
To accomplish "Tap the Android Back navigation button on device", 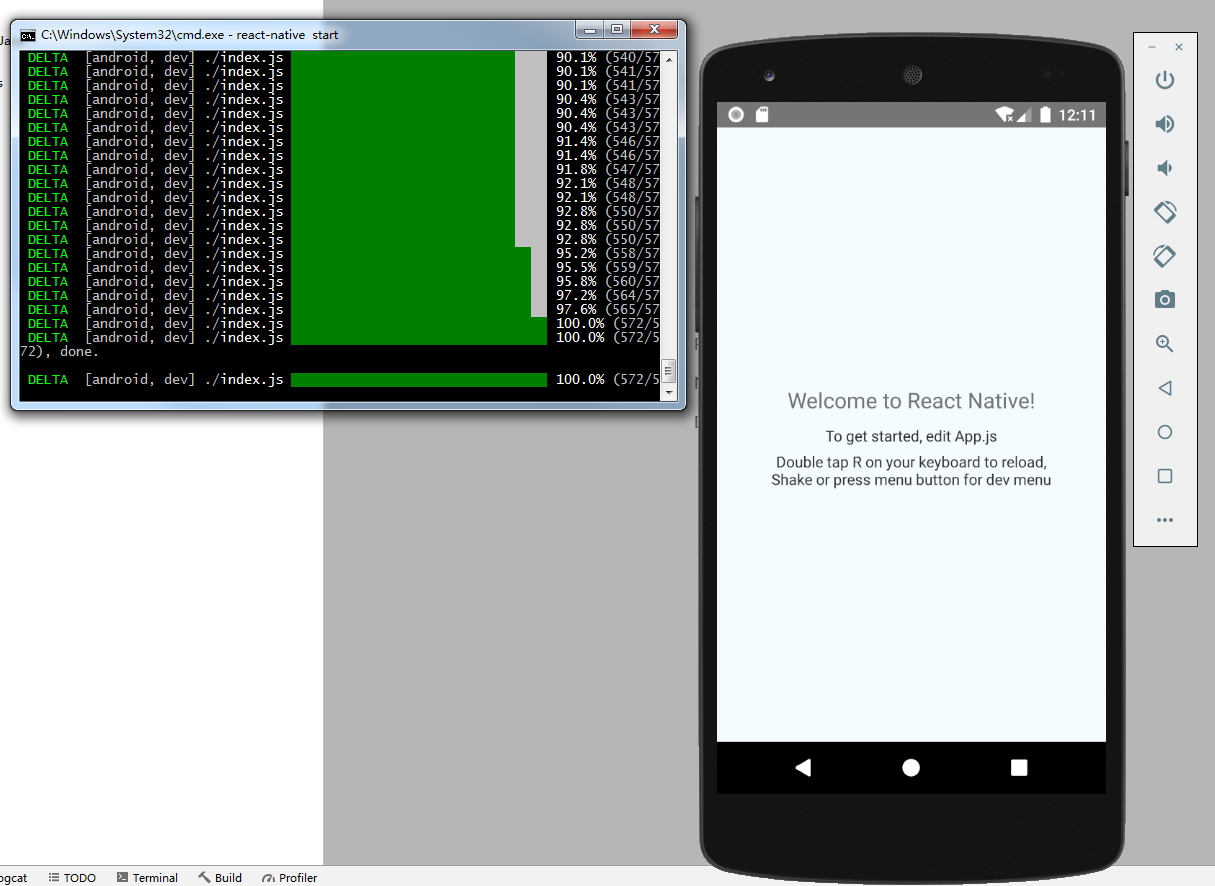I will click(802, 767).
